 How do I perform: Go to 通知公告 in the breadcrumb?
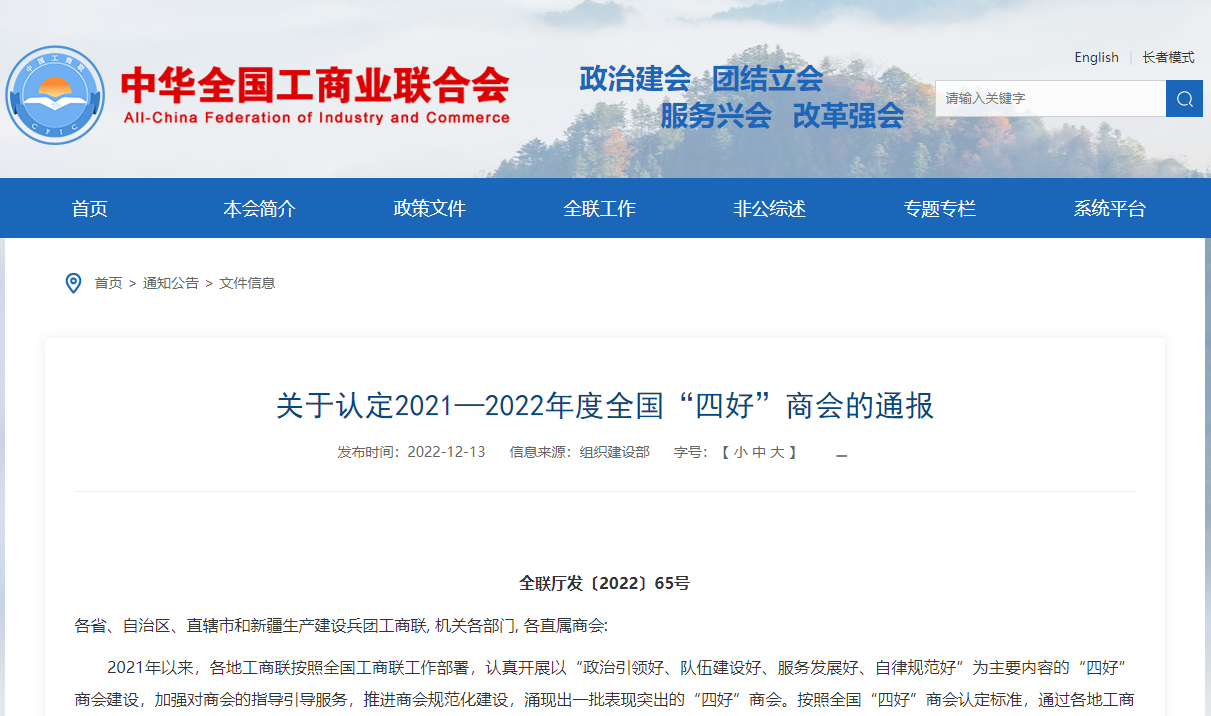point(170,283)
